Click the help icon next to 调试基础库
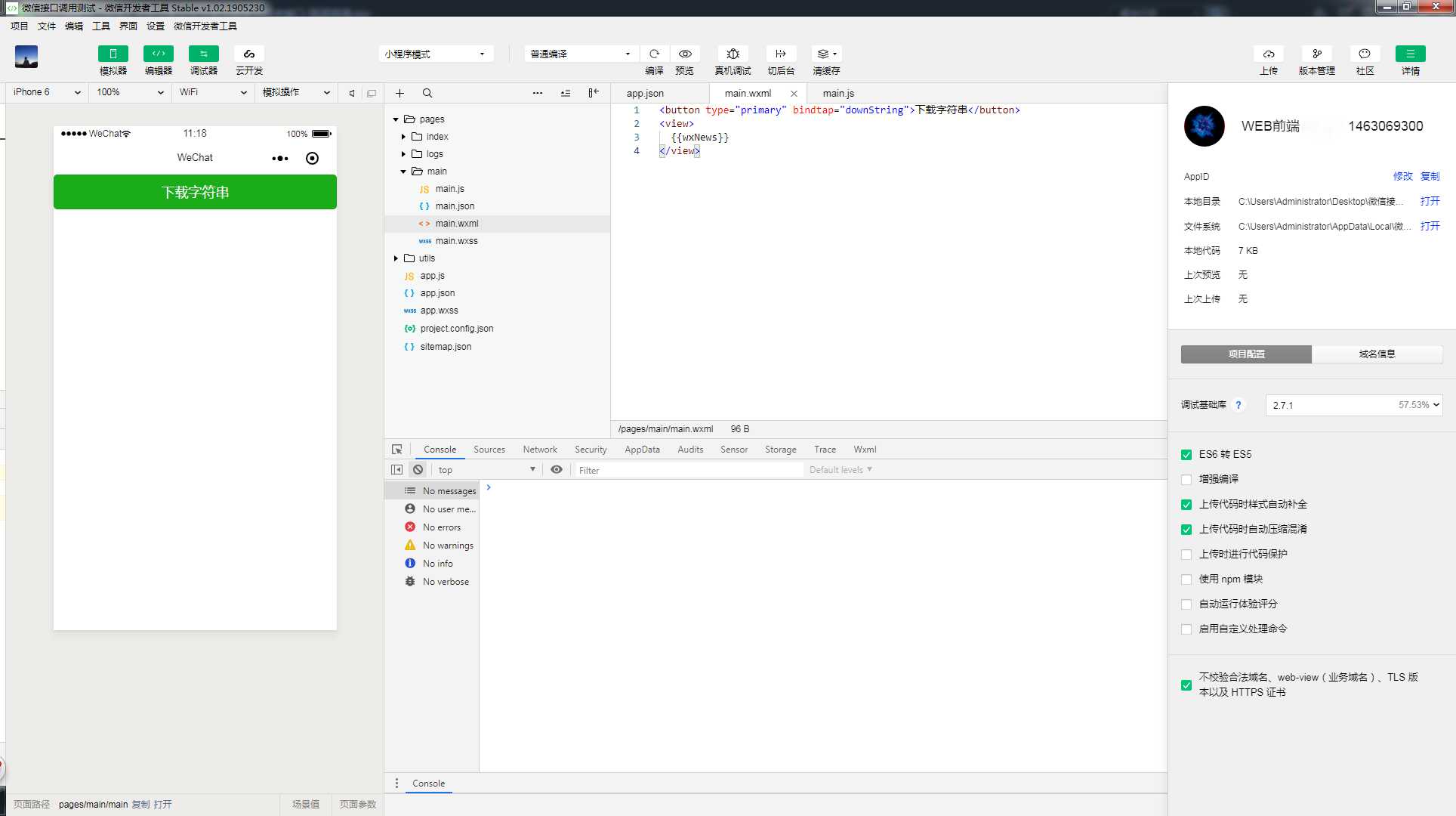1456x816 pixels. click(x=1239, y=405)
